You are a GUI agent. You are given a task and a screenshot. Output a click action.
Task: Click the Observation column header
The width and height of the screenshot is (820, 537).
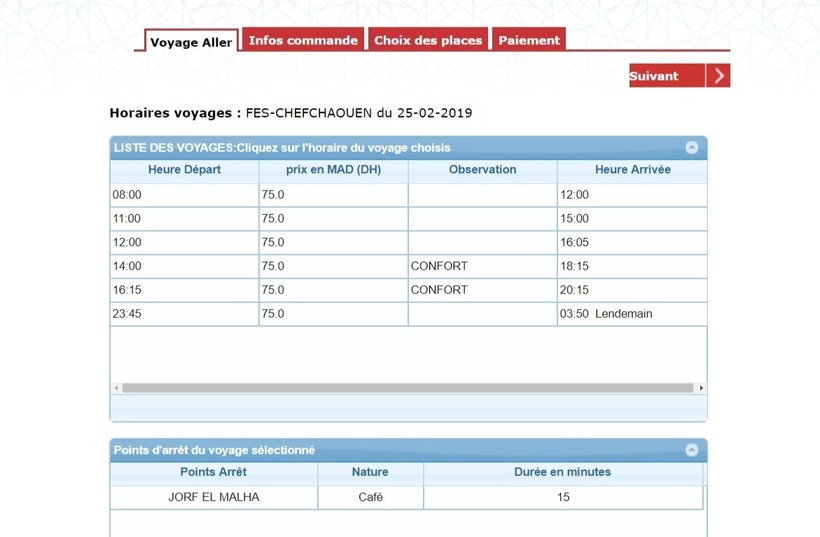coord(482,169)
